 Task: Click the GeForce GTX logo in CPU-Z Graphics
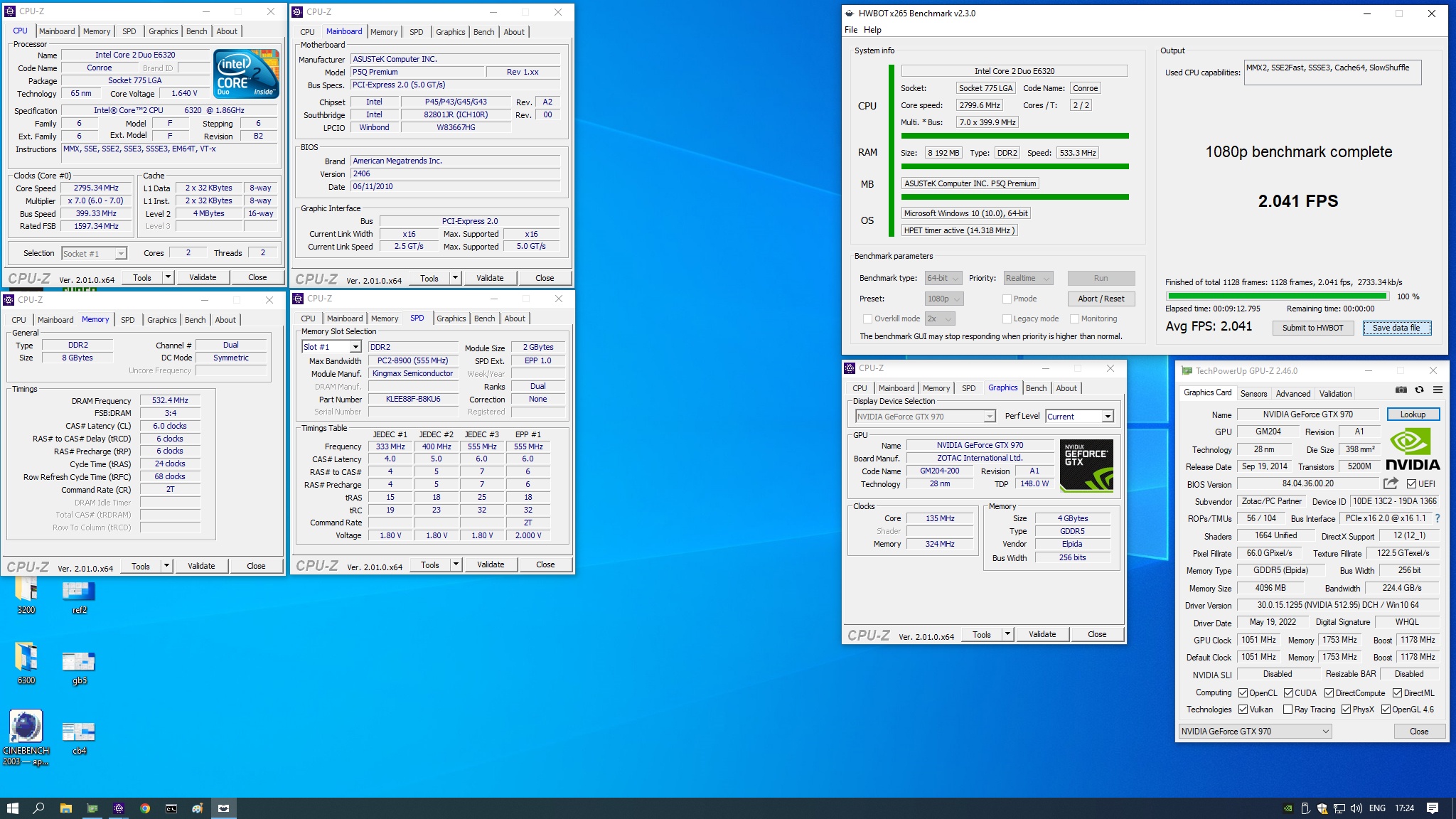click(1086, 466)
